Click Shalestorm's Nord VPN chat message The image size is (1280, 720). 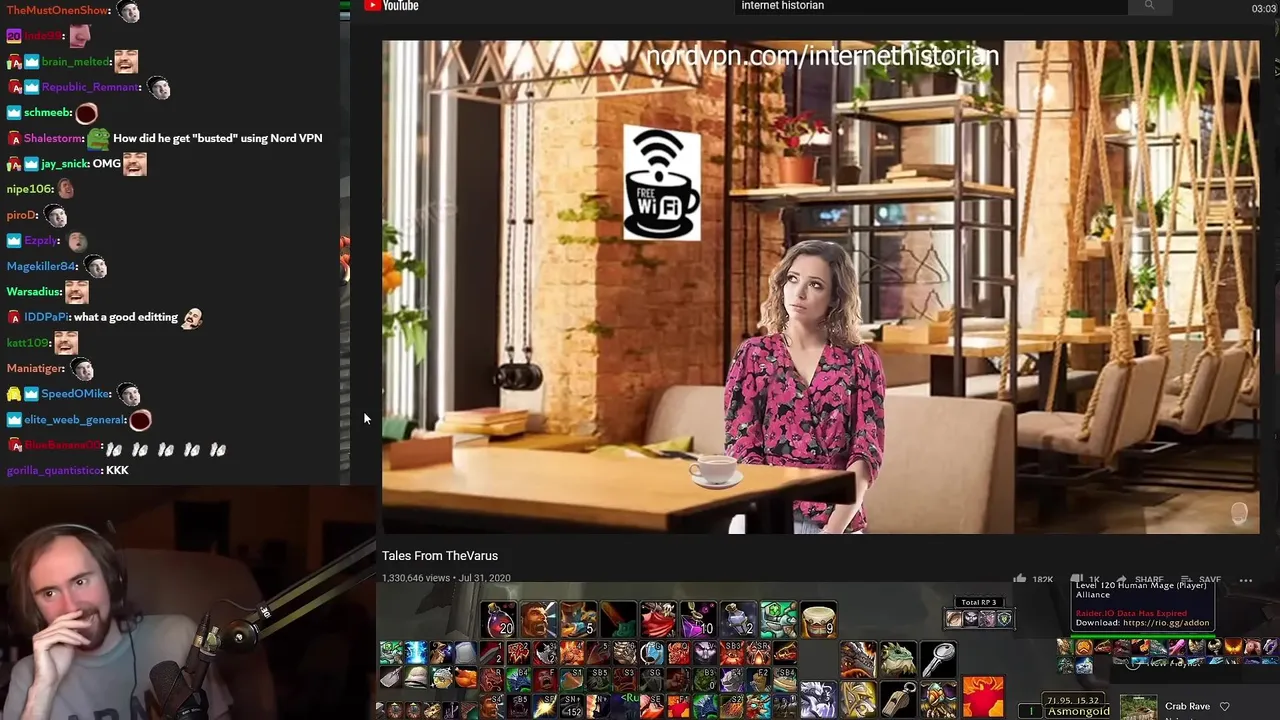coord(217,138)
